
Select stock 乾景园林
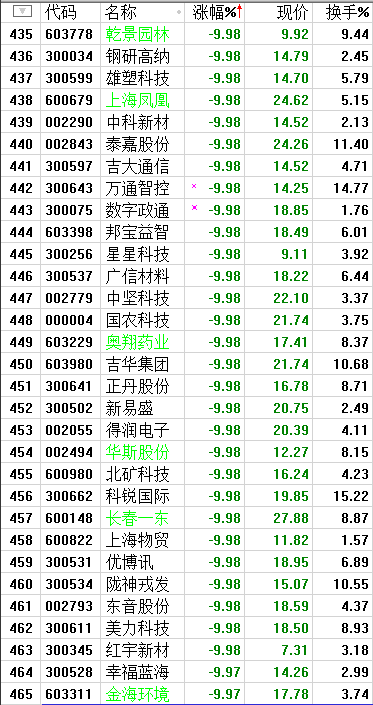click(x=138, y=34)
